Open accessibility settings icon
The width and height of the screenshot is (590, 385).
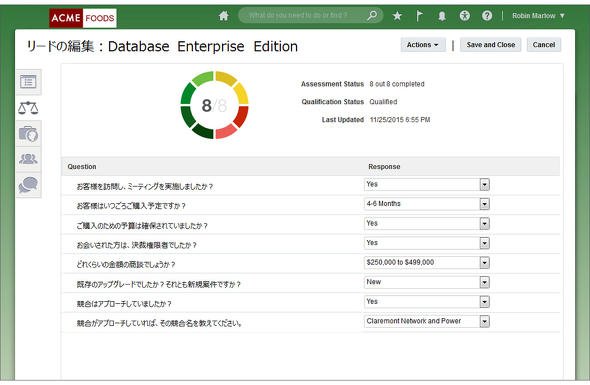[465, 15]
